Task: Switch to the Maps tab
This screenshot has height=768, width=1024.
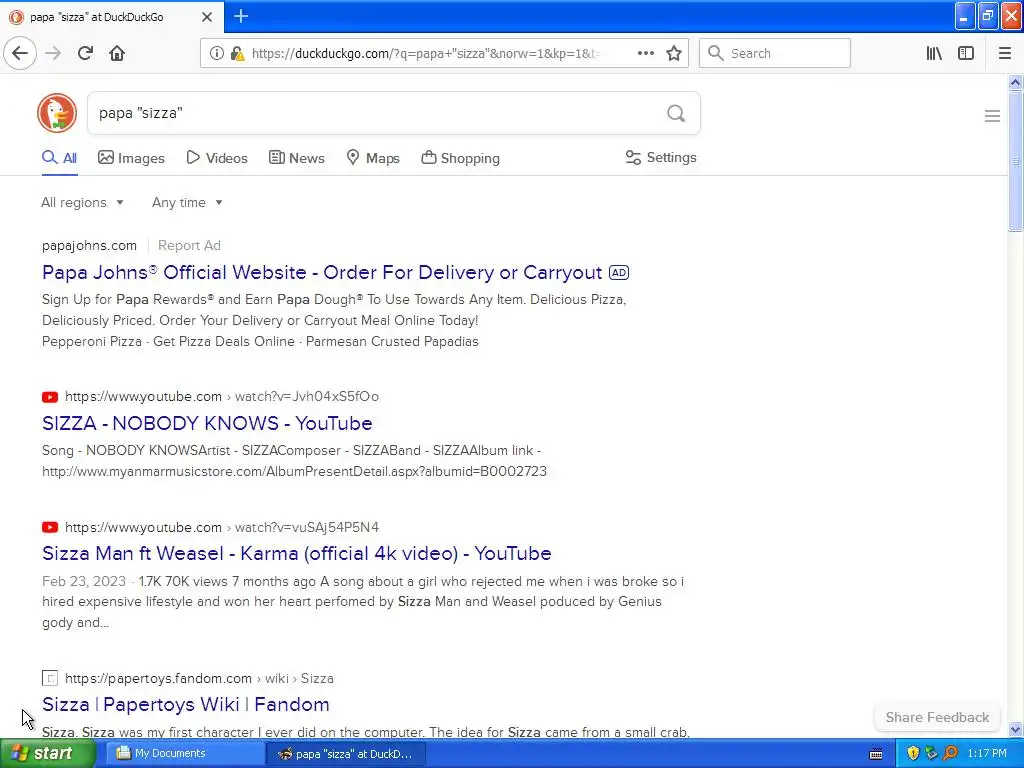Action: coord(373,158)
